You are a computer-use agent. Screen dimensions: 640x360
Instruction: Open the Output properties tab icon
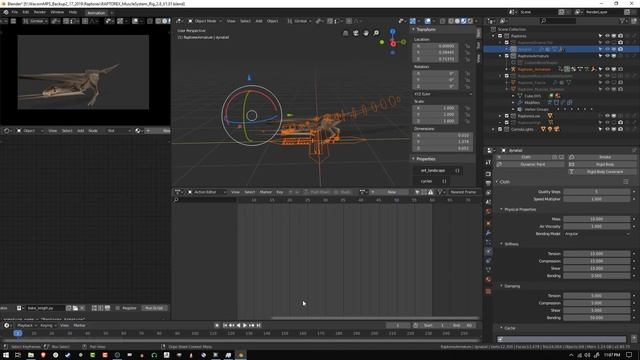tap(488, 183)
